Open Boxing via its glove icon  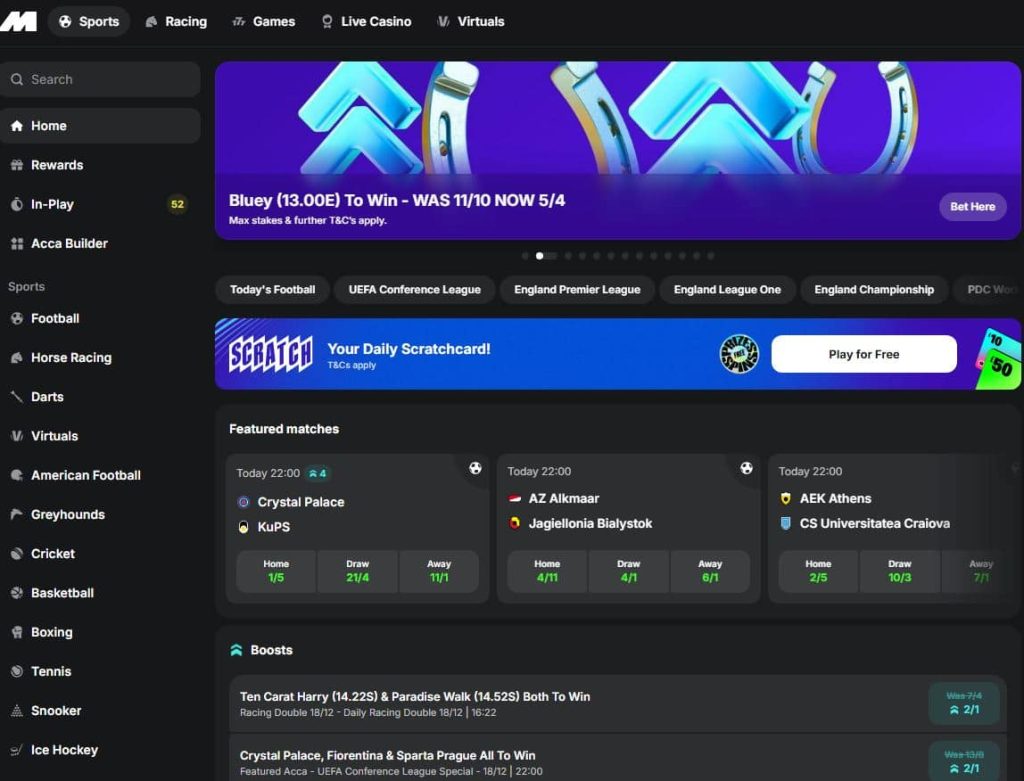click(x=17, y=633)
